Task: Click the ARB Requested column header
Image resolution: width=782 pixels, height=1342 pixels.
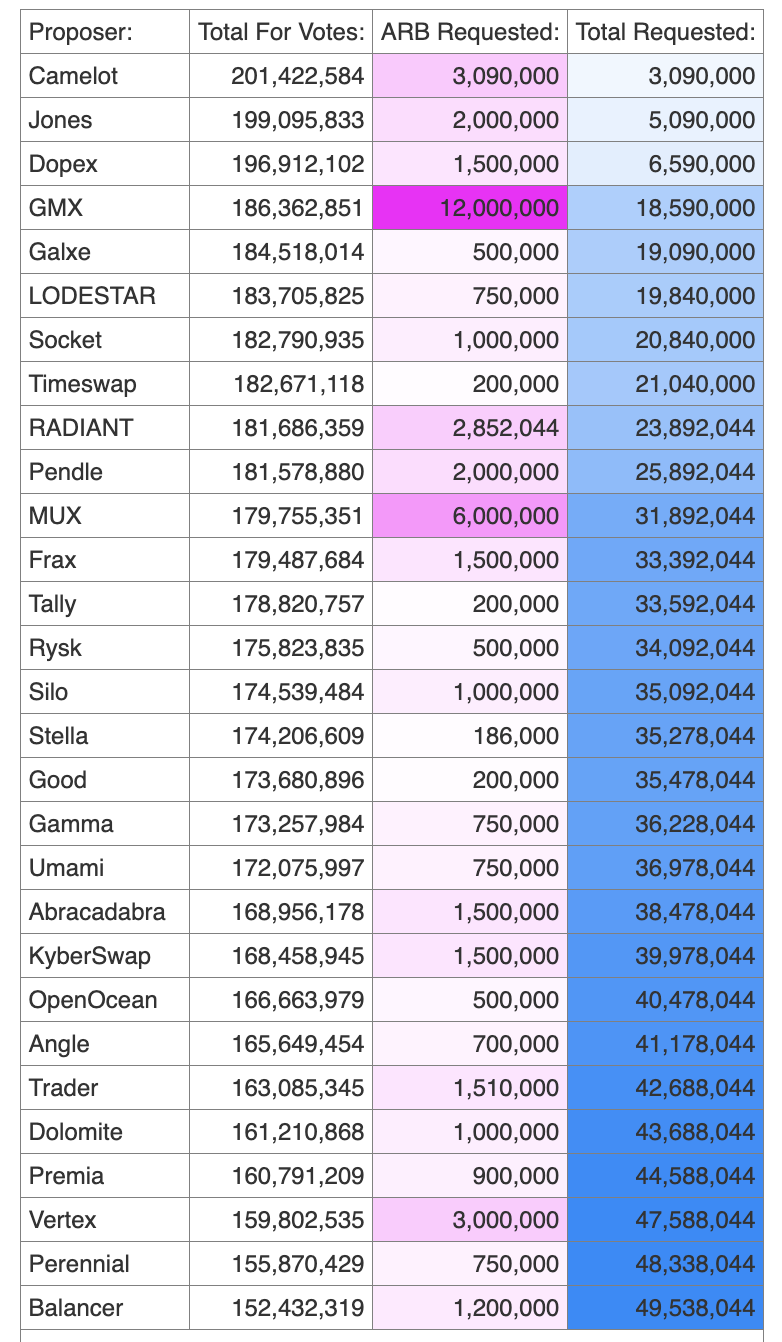Action: [x=470, y=32]
